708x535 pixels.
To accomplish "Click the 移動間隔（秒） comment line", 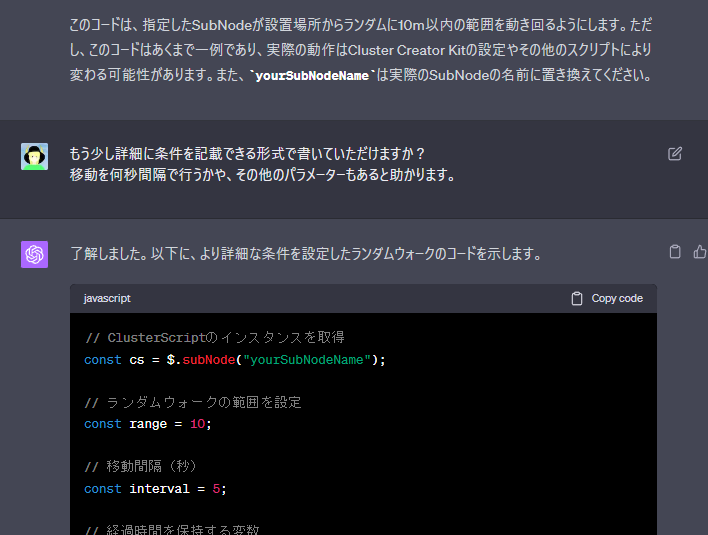I will (141, 466).
